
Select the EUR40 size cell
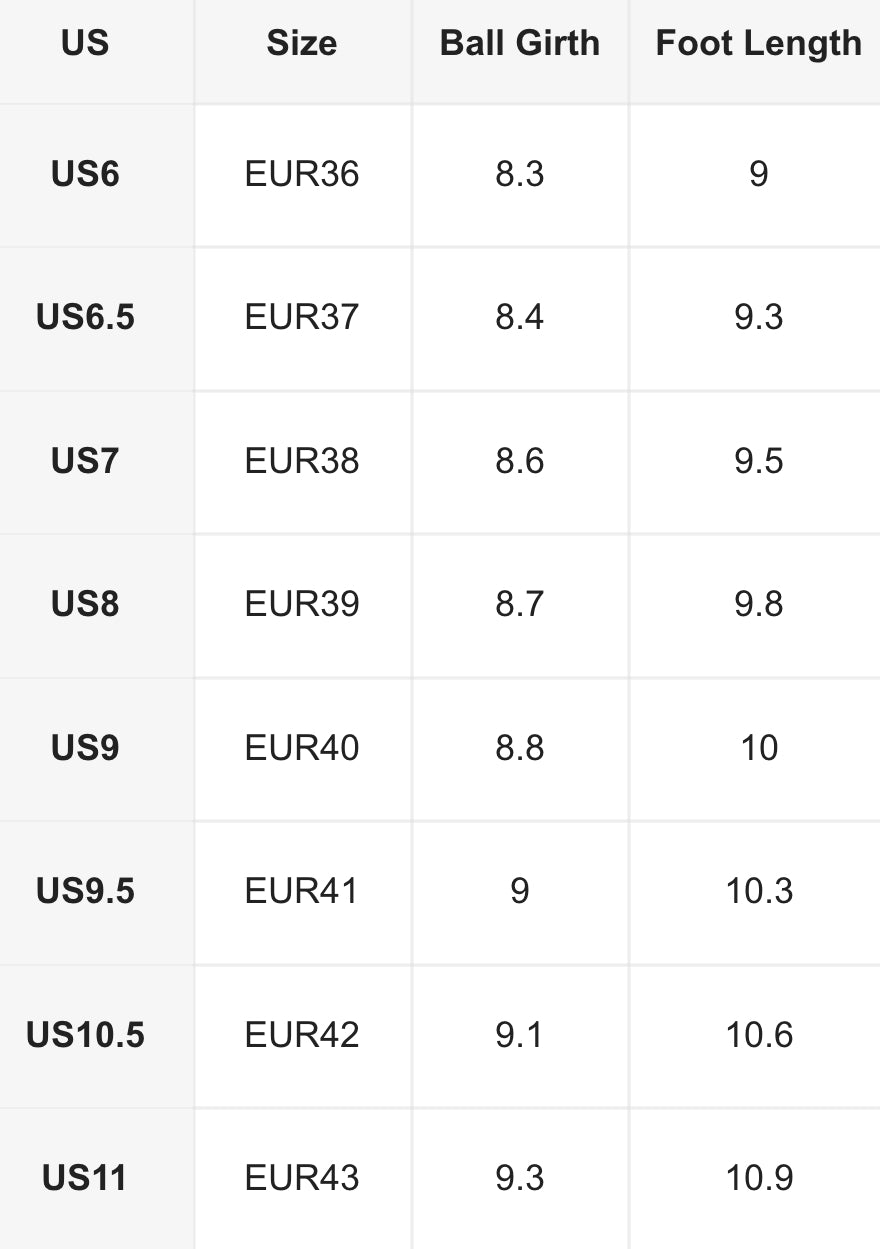click(301, 748)
